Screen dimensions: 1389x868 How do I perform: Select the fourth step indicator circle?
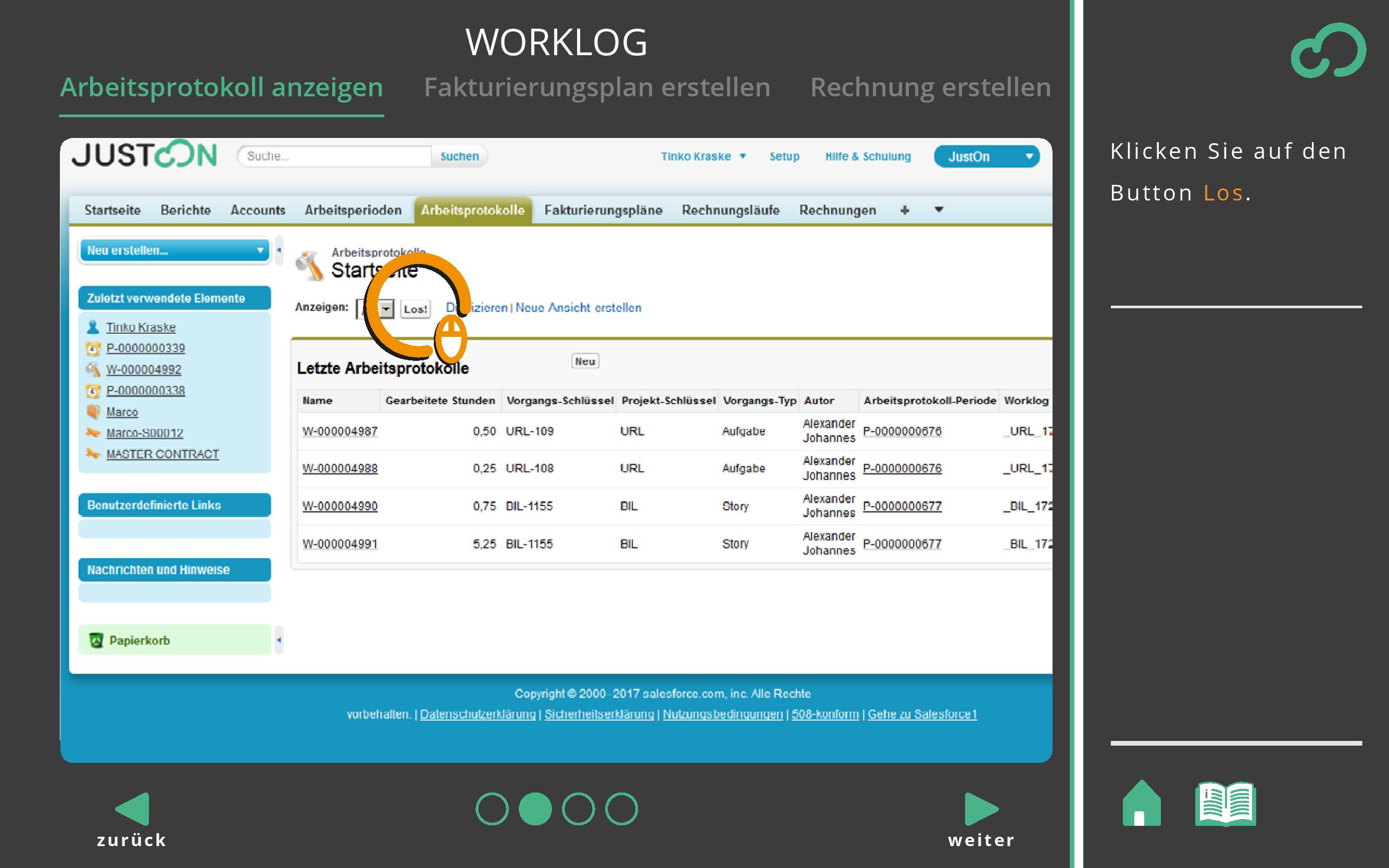pyautogui.click(x=621, y=809)
